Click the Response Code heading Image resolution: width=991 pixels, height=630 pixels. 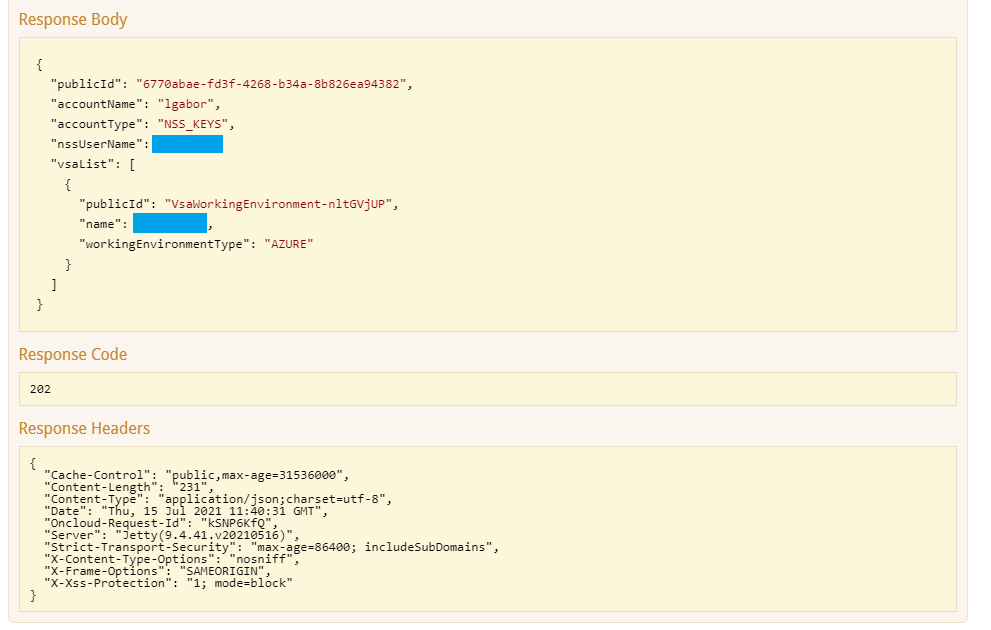pos(73,354)
